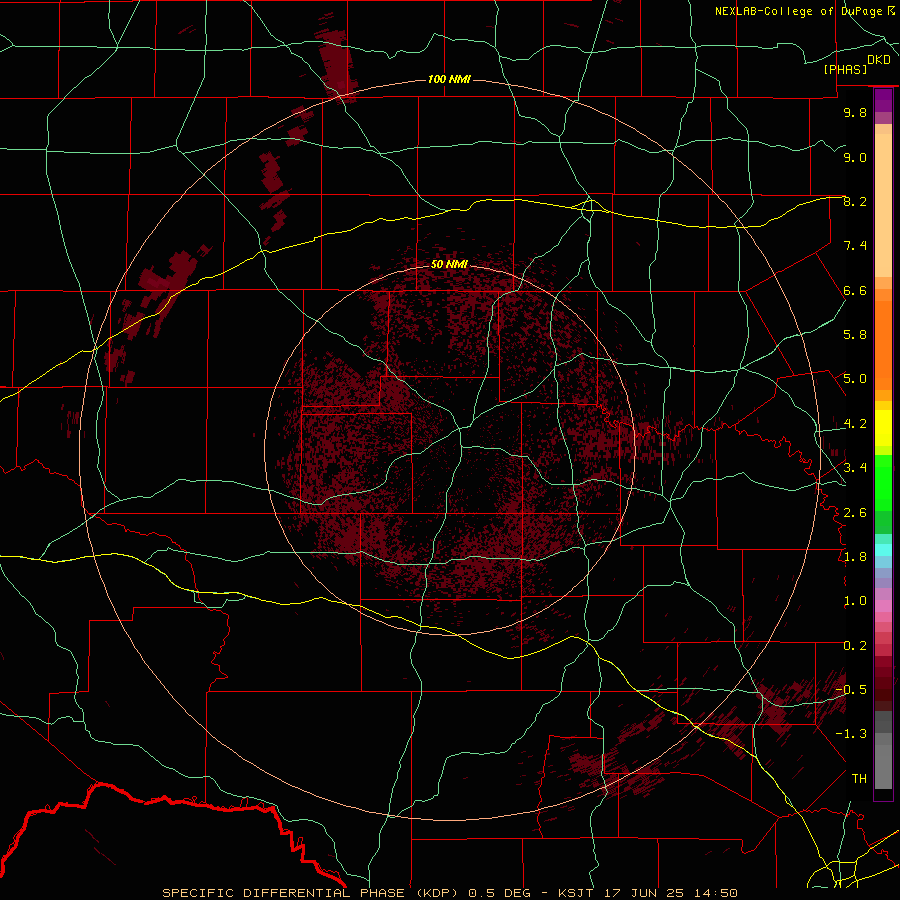Screen dimensions: 900x900
Task: Click the 7.4 legend value
Action: (855, 246)
